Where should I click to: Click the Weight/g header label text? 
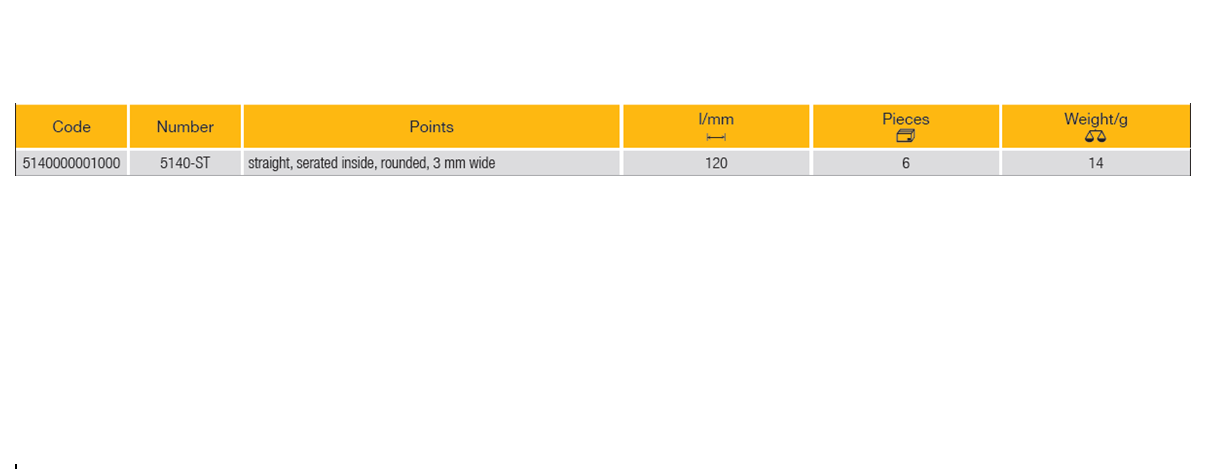tap(1096, 119)
